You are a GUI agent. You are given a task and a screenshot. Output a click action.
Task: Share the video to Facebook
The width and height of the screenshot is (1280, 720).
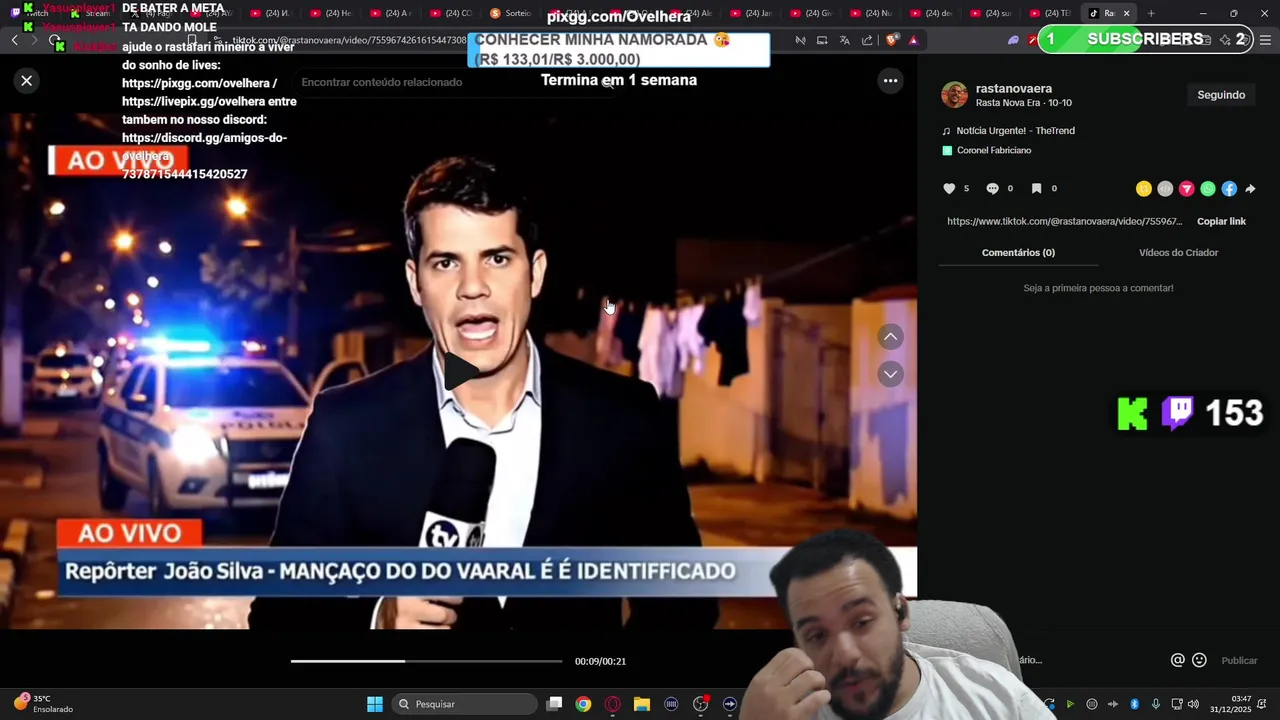tap(1229, 188)
